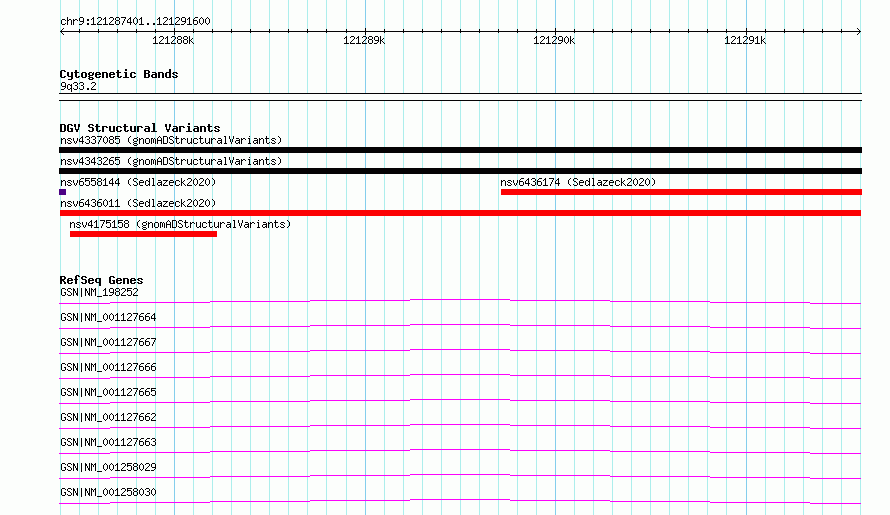Image resolution: width=890 pixels, height=515 pixels.
Task: Click the 9q33.2 band label
Action: pos(78,86)
